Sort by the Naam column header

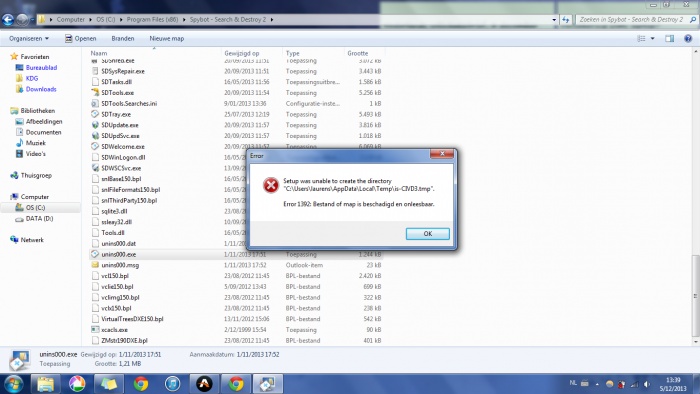pos(99,53)
